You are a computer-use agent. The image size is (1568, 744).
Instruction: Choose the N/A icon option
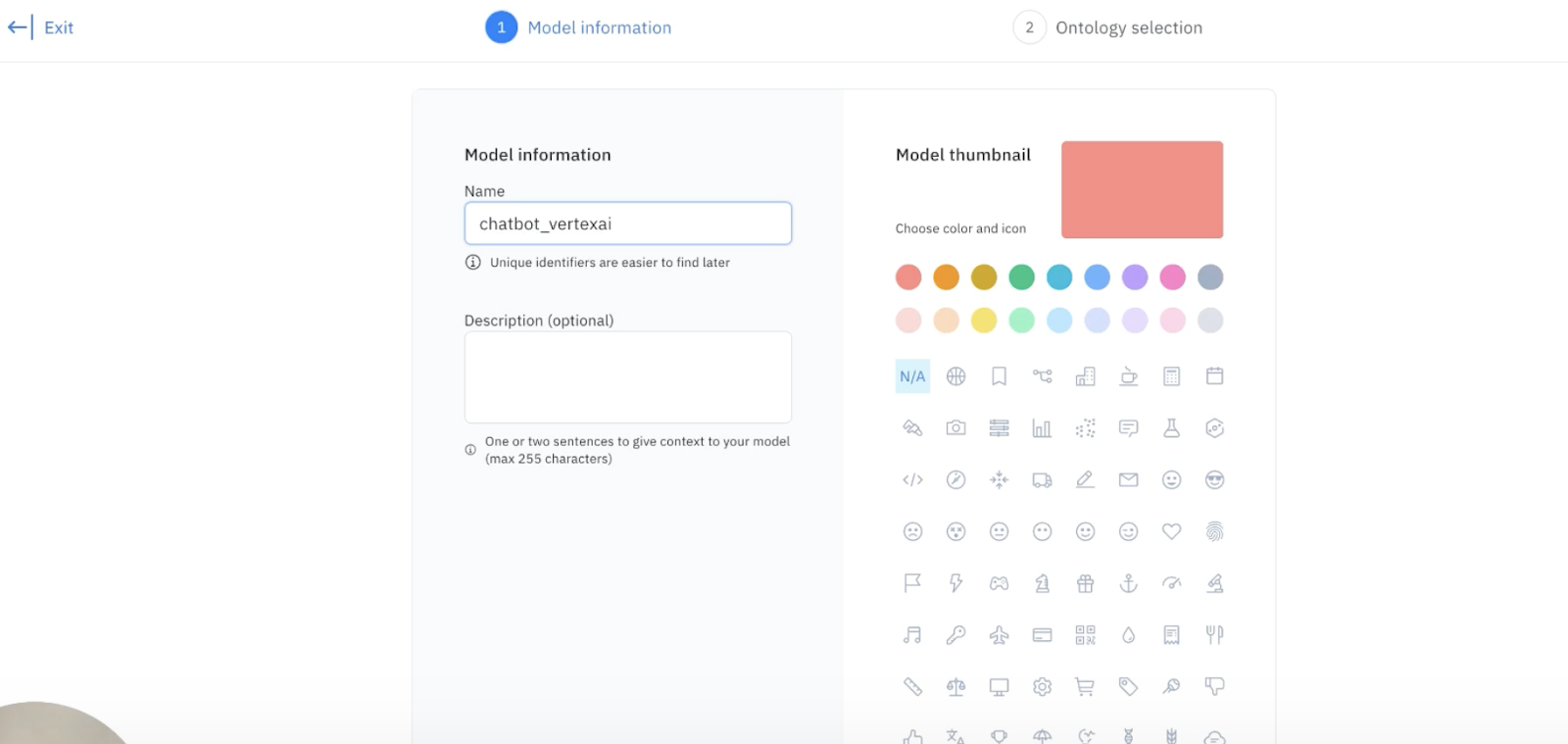pyautogui.click(x=912, y=376)
